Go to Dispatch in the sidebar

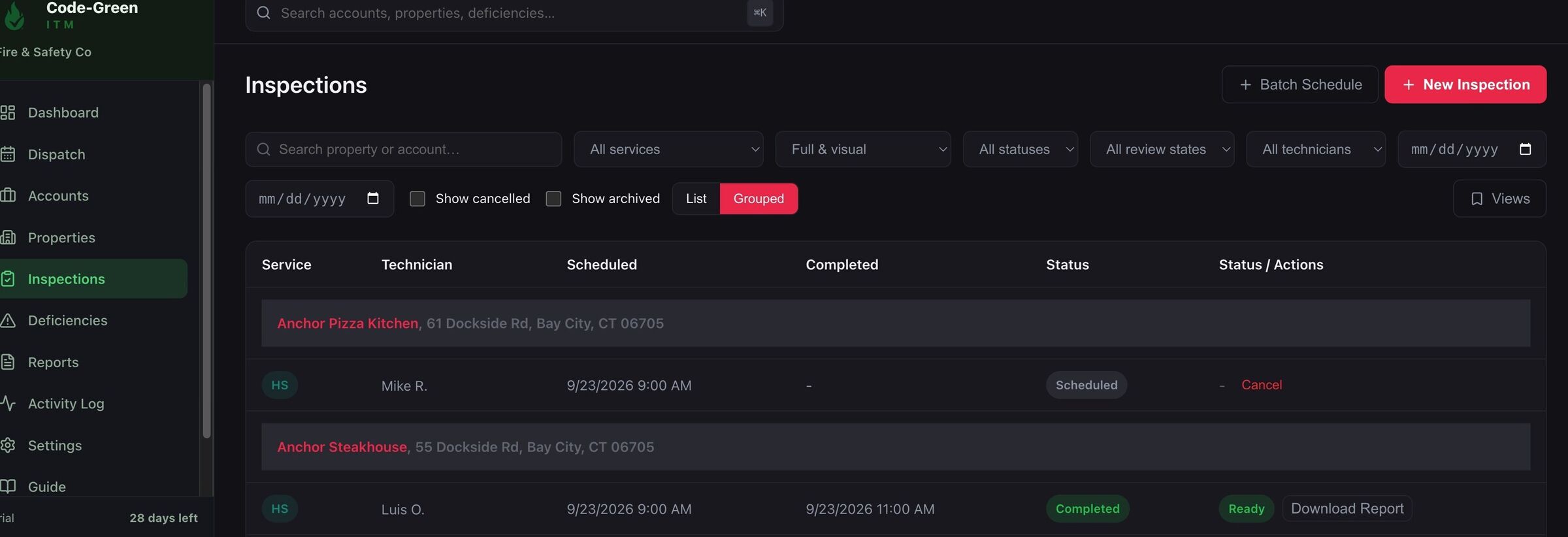[93, 154]
